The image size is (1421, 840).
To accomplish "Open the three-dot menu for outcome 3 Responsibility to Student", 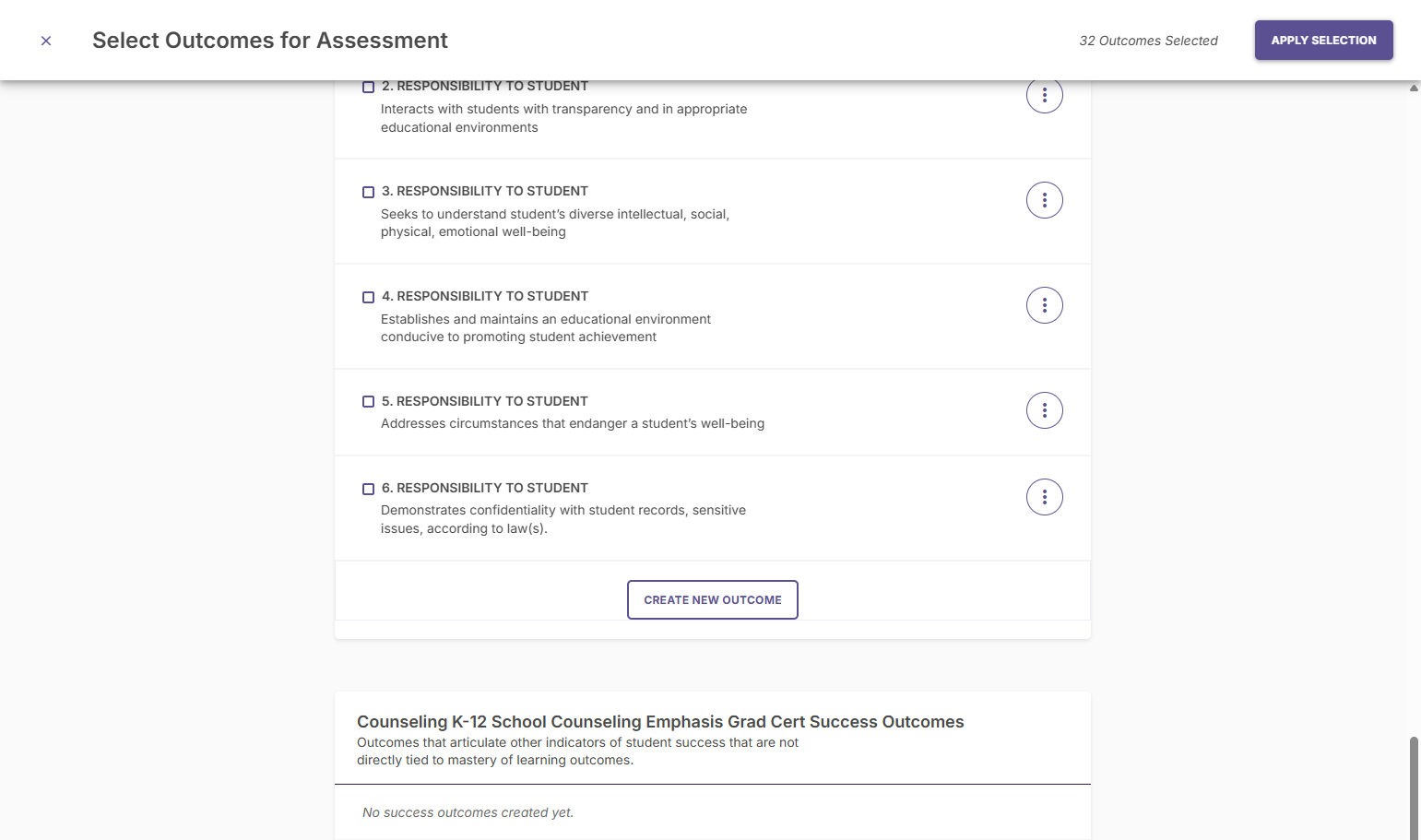I will pyautogui.click(x=1045, y=200).
